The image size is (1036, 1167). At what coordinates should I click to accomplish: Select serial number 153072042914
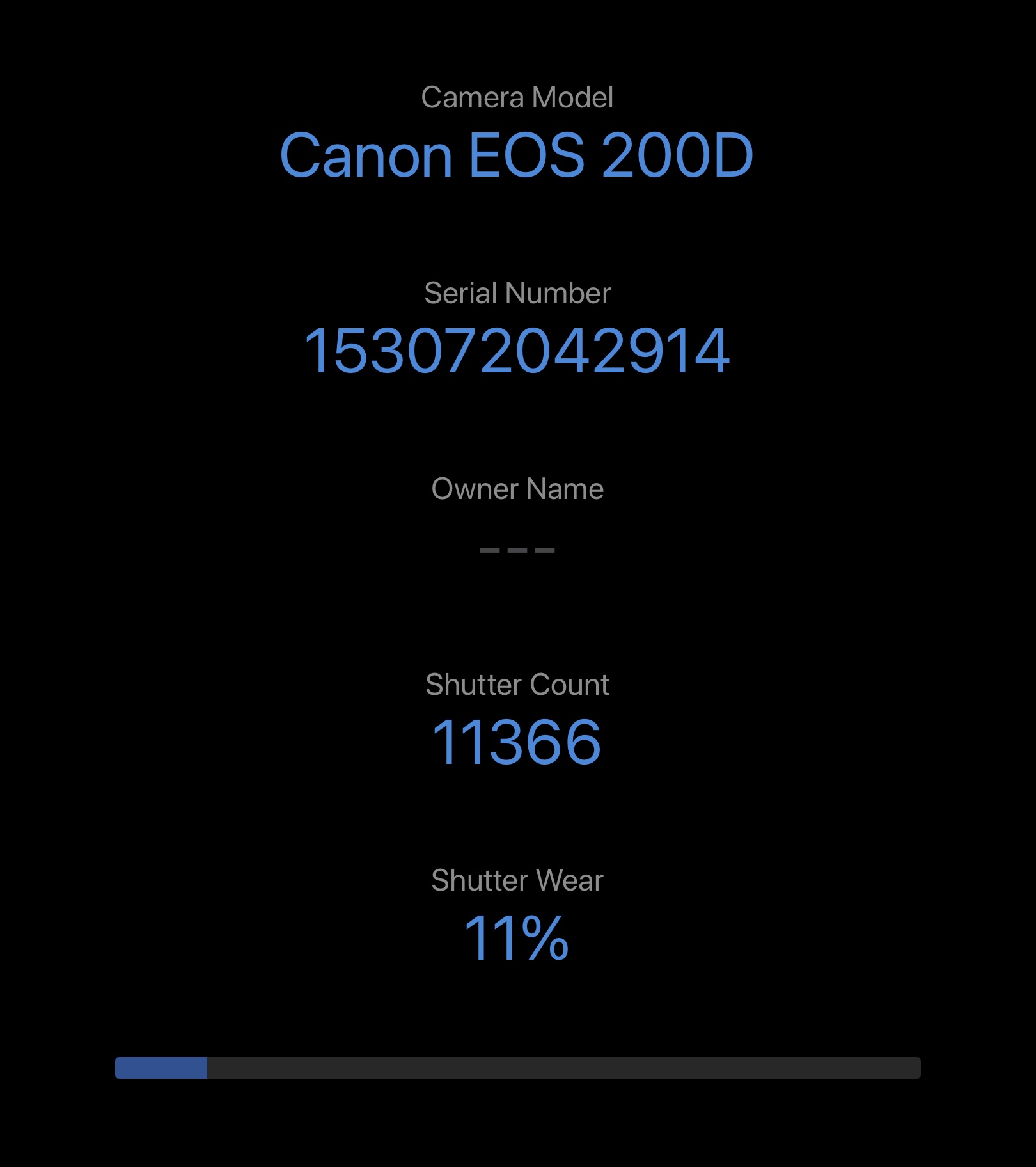click(x=517, y=351)
